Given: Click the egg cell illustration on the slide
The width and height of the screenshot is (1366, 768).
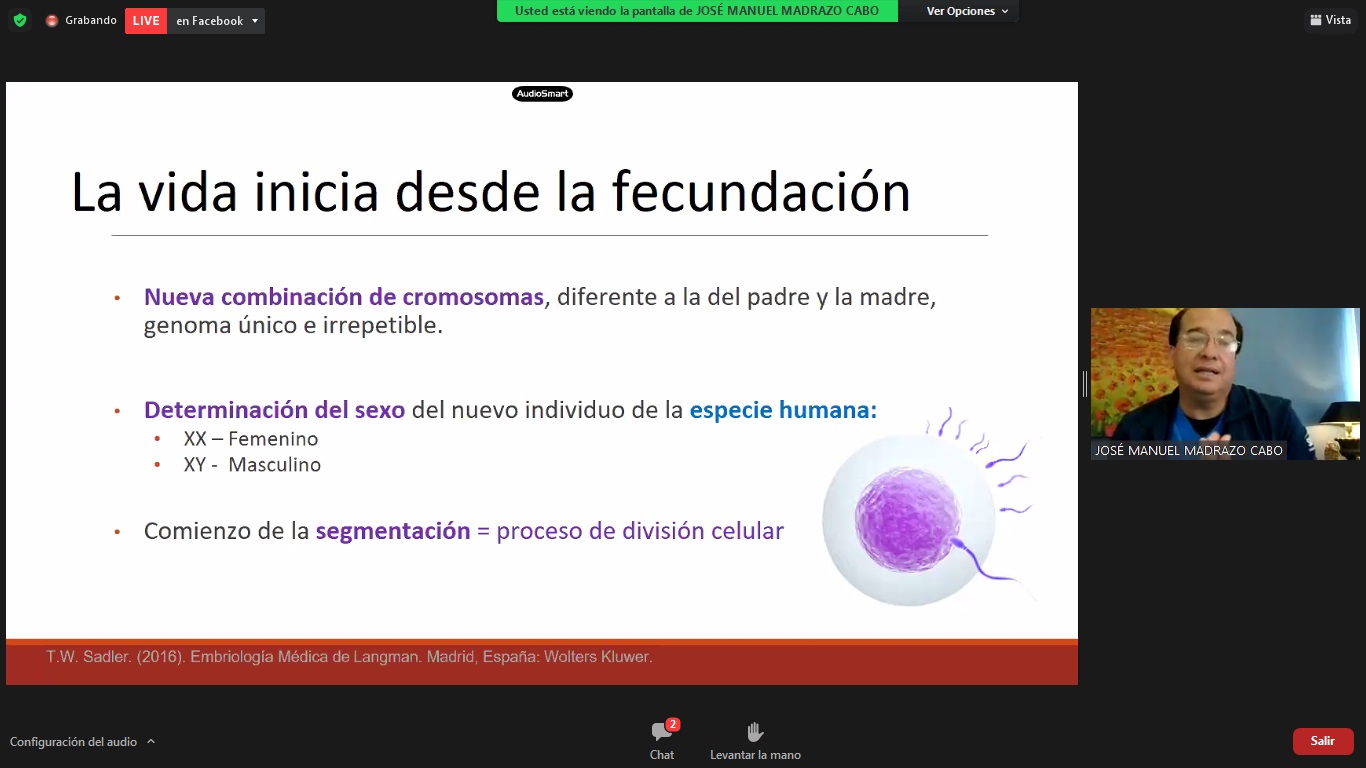Looking at the screenshot, I should coord(908,521).
